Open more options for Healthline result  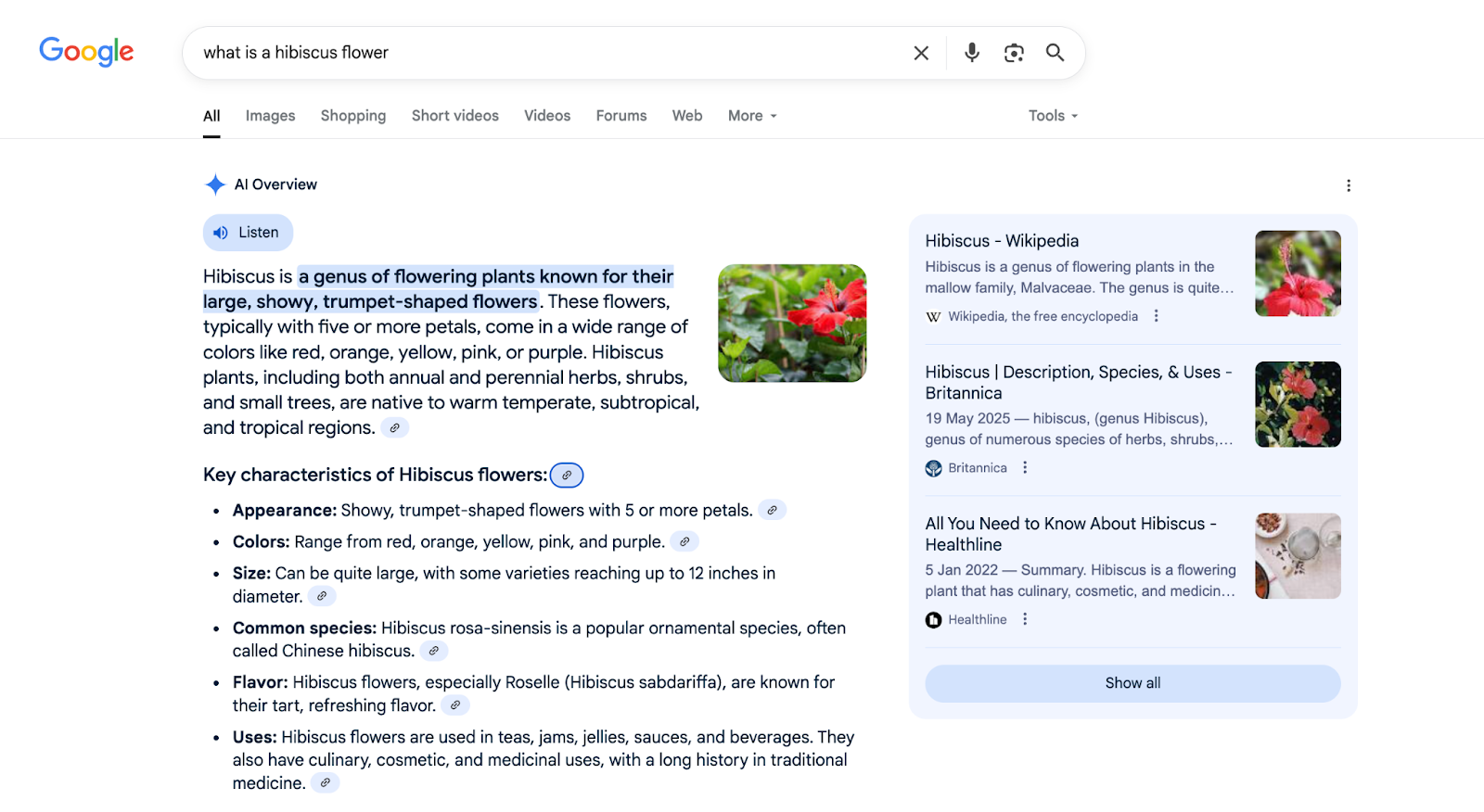pyautogui.click(x=1025, y=619)
